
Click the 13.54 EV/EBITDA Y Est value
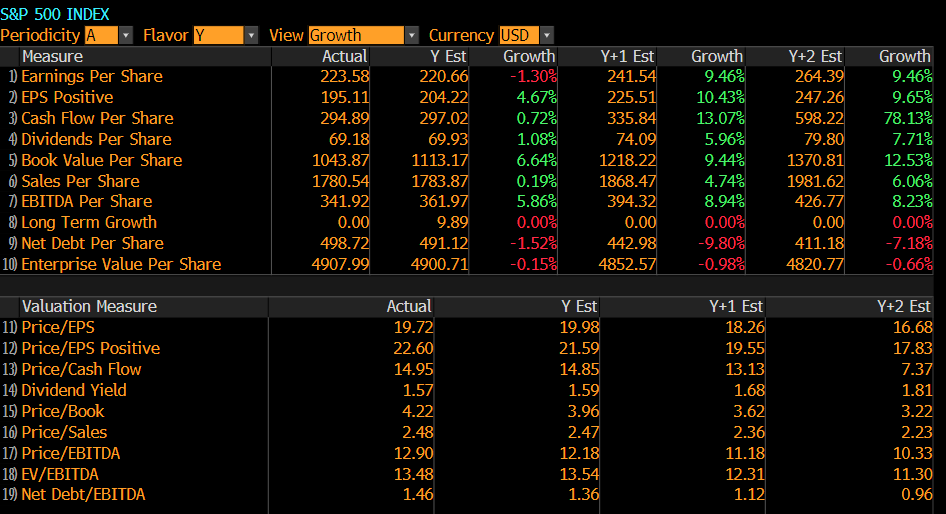point(579,475)
